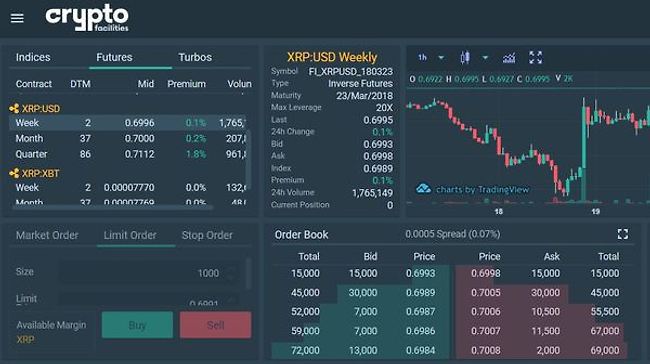Select the XRP:XBT contract group
The image size is (650, 364).
[x=41, y=173]
